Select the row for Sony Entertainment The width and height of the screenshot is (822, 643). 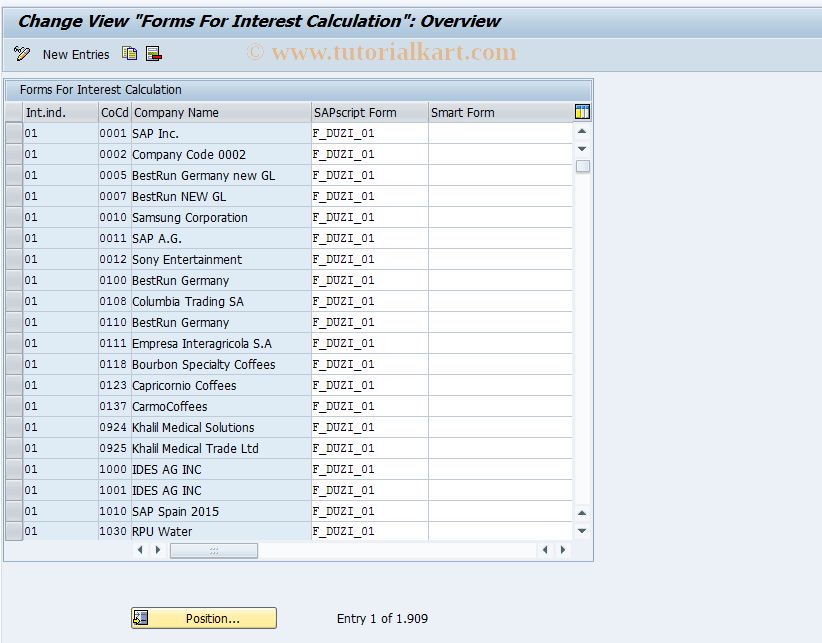[14, 259]
